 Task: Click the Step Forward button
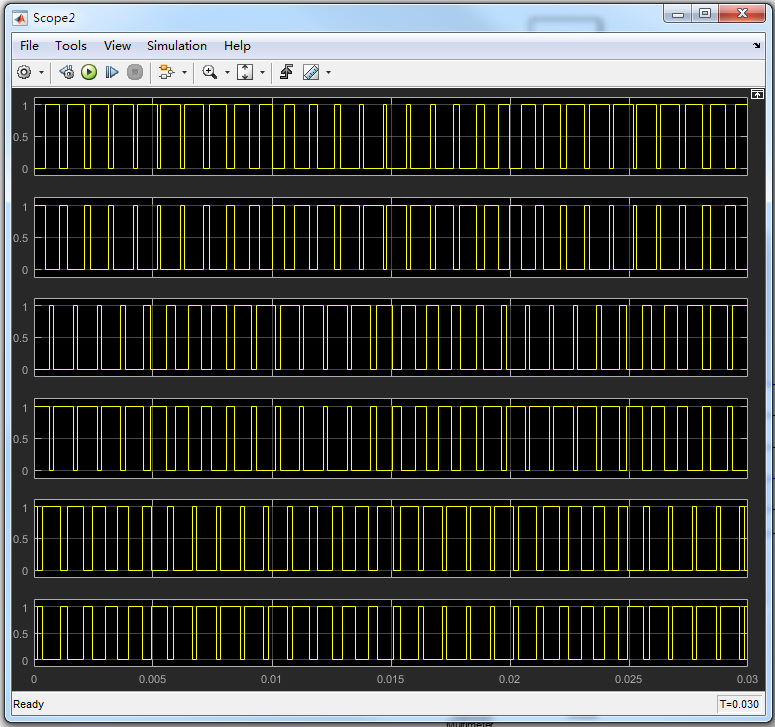pyautogui.click(x=112, y=73)
